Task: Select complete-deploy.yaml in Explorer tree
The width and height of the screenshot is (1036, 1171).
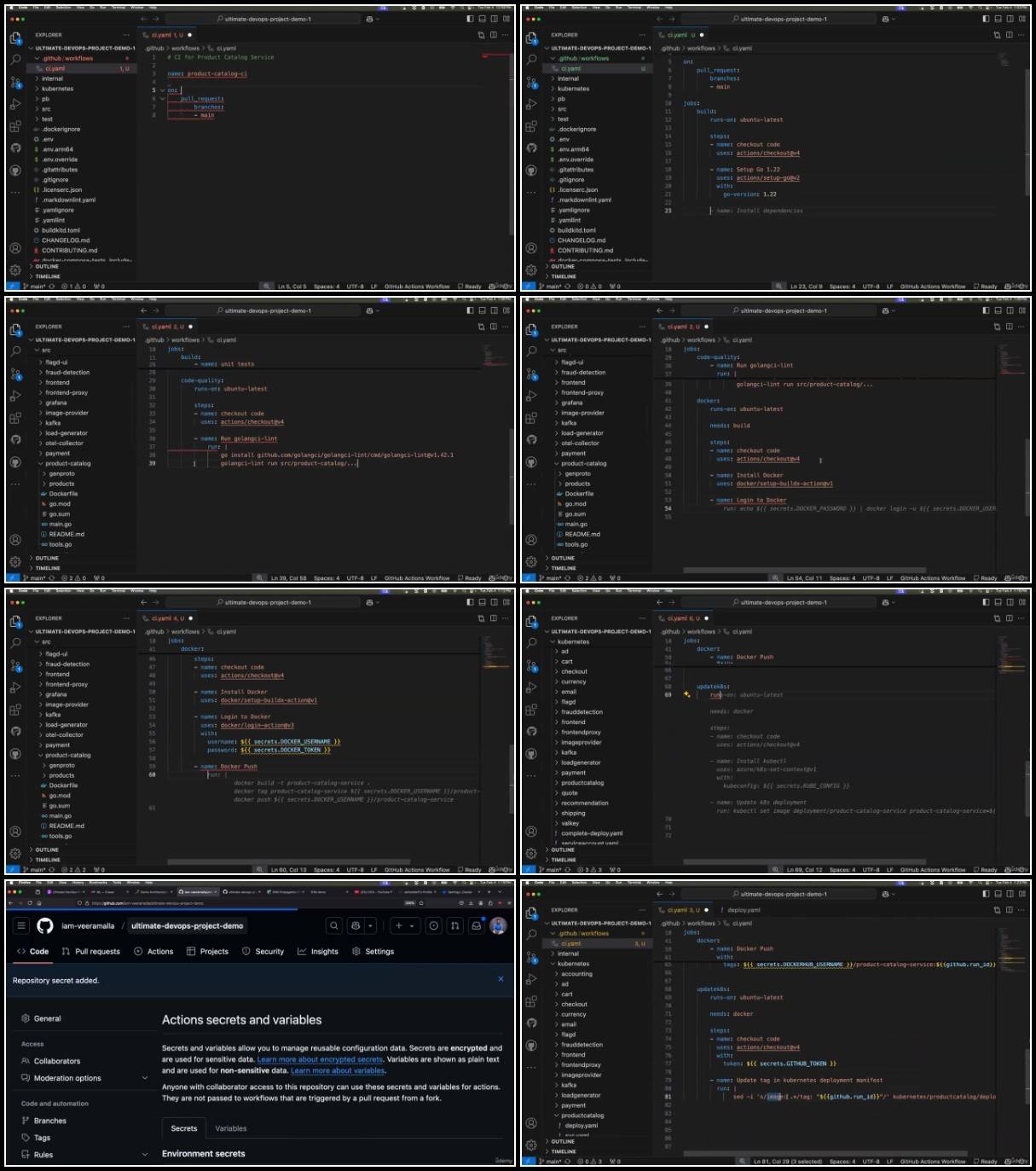Action: 592,833
